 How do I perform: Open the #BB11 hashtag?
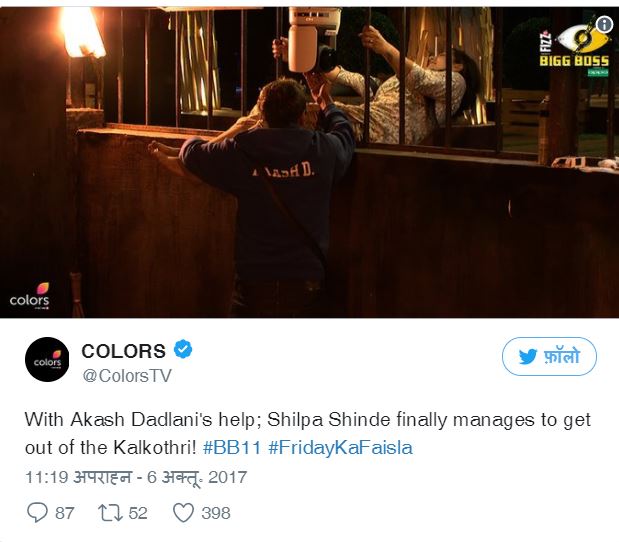(x=232, y=448)
